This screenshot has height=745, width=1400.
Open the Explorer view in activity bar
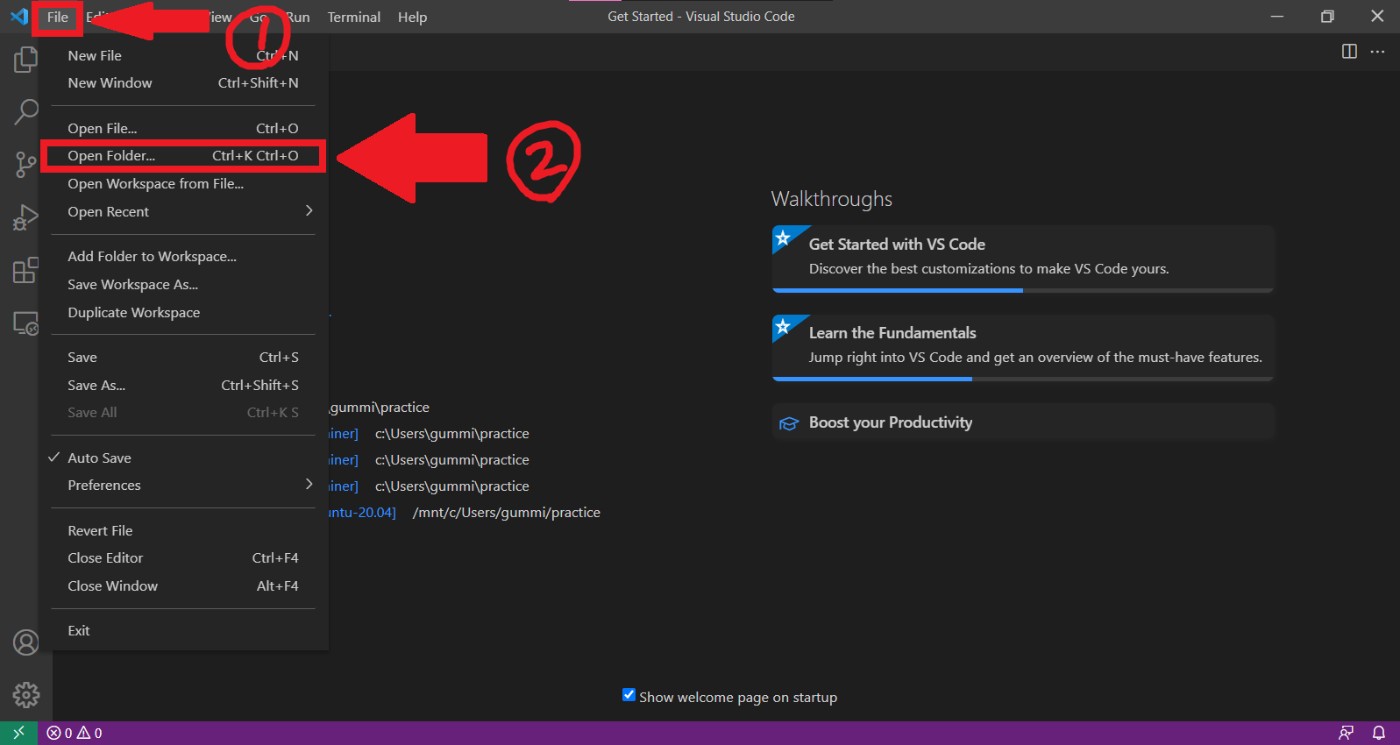click(x=26, y=60)
